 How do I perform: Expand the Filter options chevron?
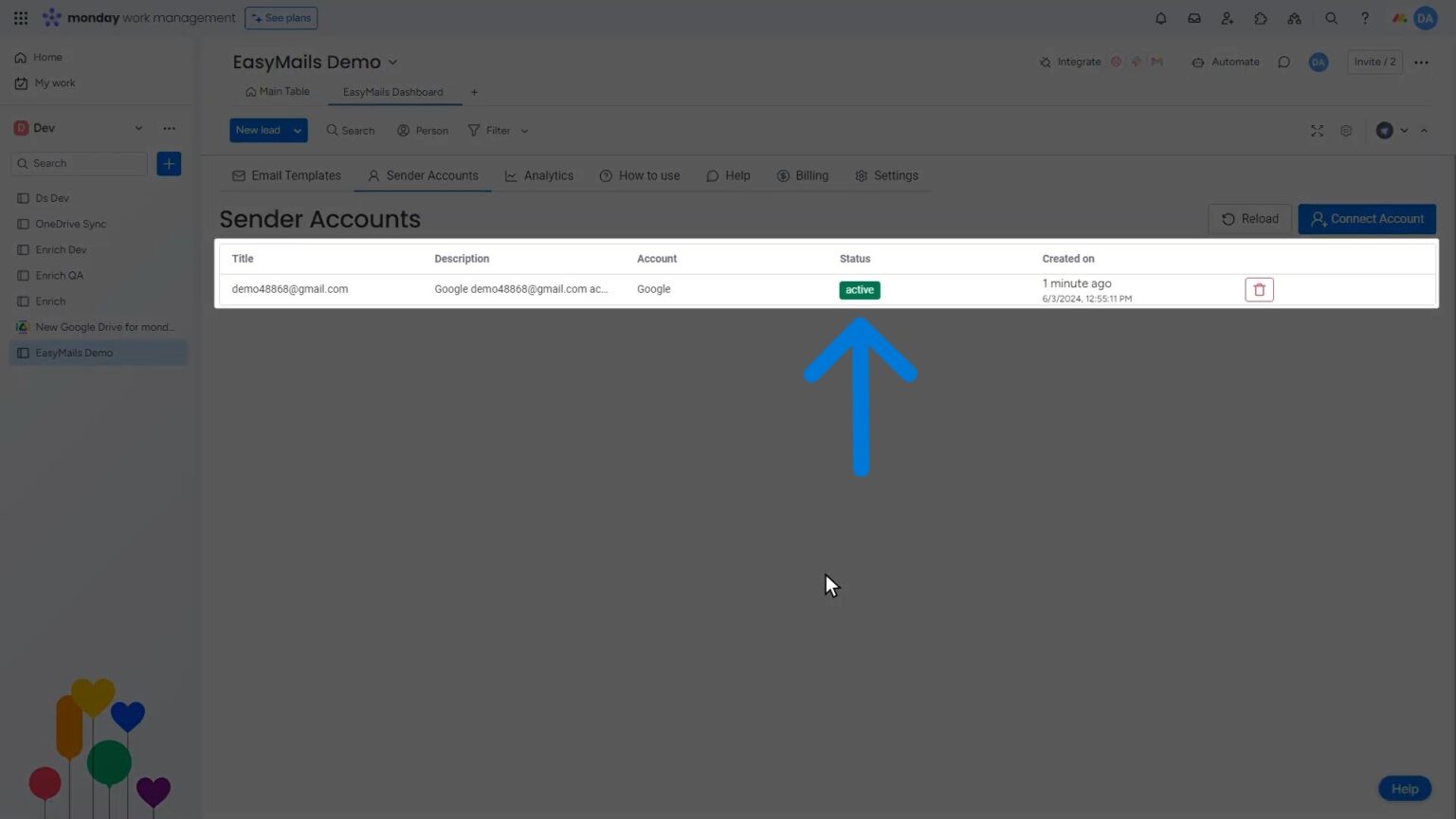(x=524, y=131)
